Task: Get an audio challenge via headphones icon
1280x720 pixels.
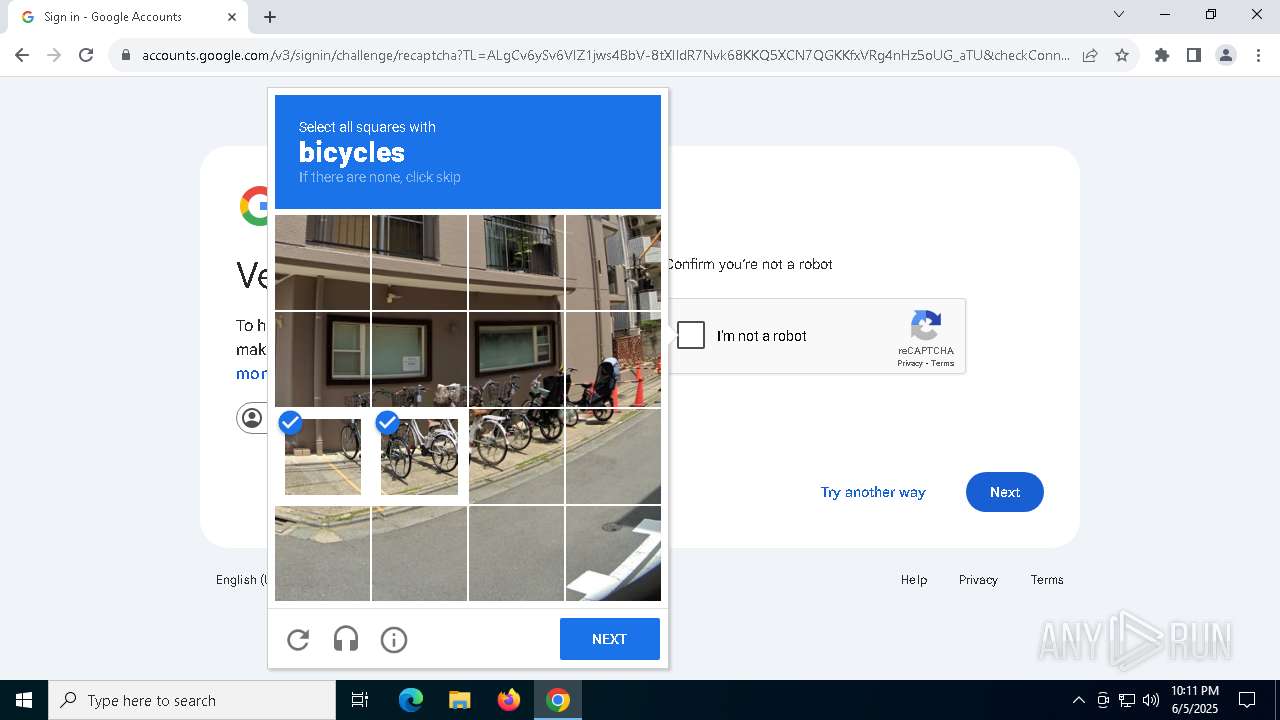Action: click(x=346, y=640)
